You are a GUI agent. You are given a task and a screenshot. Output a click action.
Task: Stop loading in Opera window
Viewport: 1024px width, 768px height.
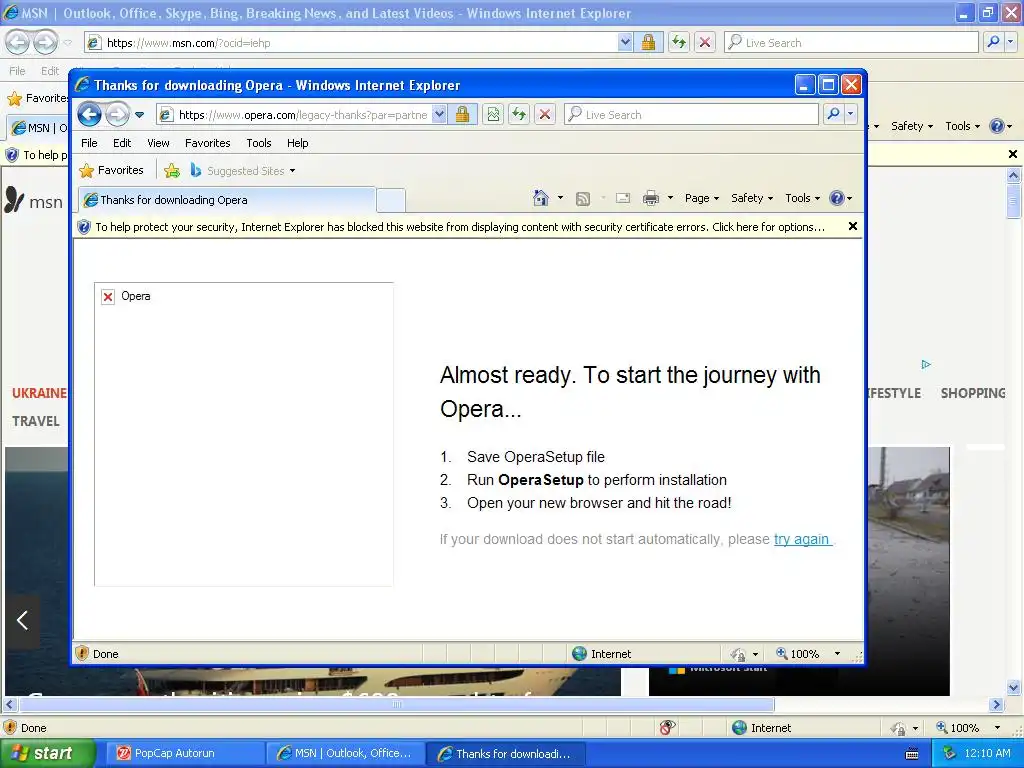click(x=545, y=115)
